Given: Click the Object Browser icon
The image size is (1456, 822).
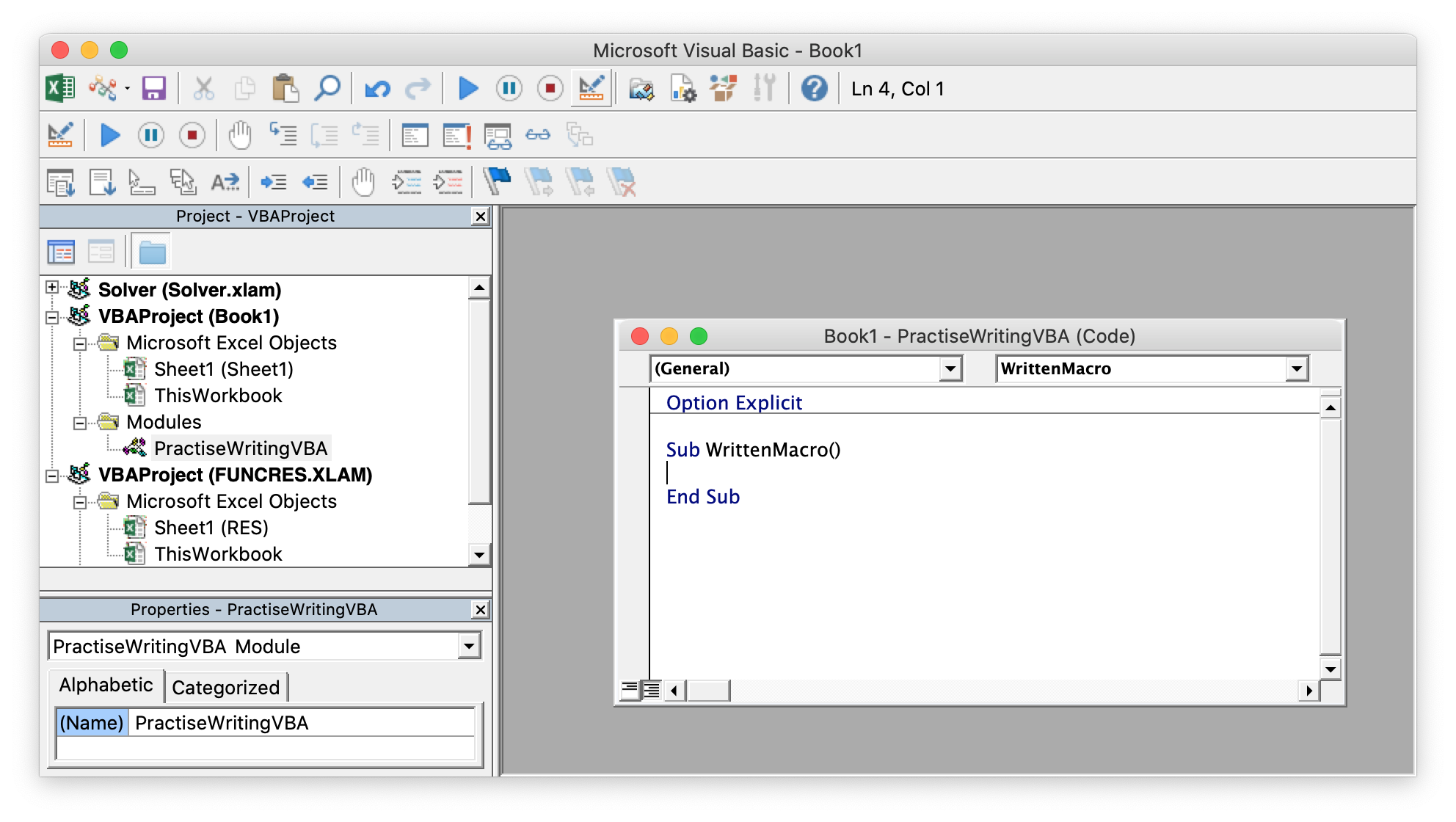Looking at the screenshot, I should tap(719, 88).
